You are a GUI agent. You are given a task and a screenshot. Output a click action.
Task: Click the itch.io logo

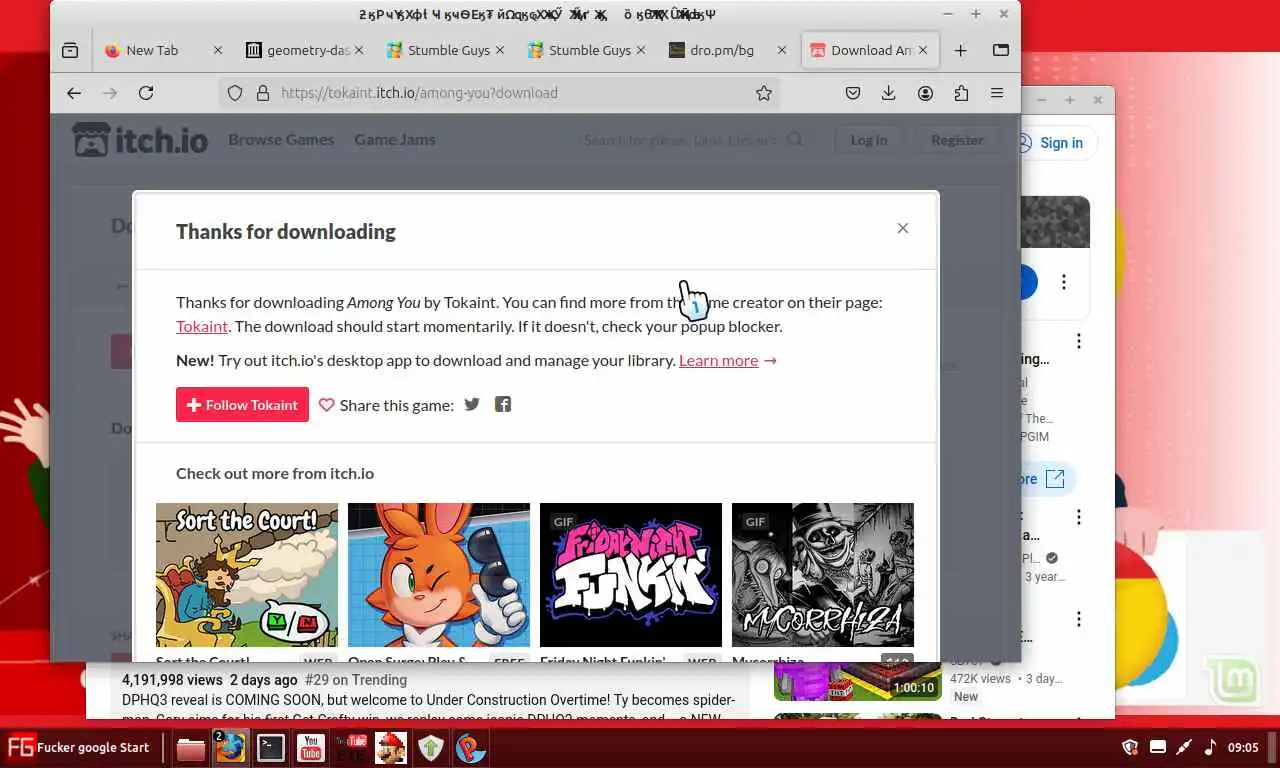tap(140, 140)
